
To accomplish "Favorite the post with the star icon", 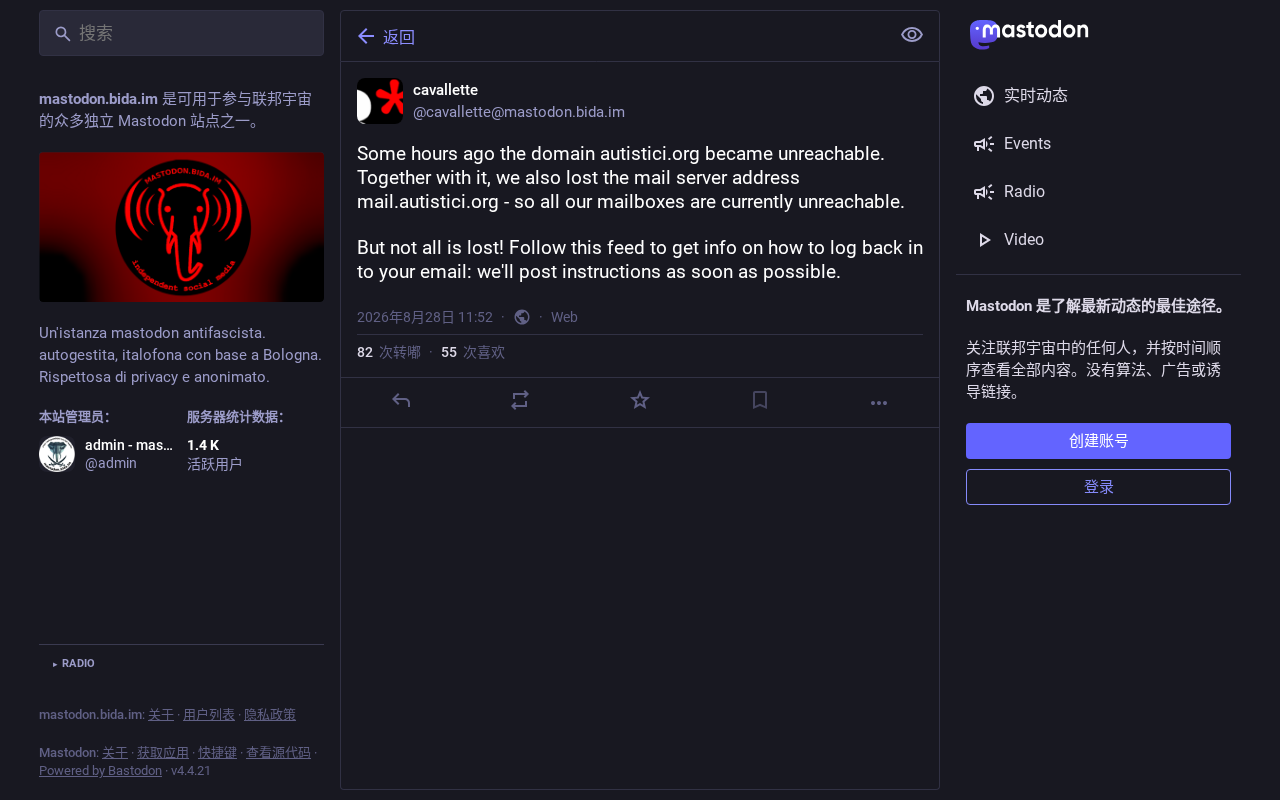I will (640, 401).
